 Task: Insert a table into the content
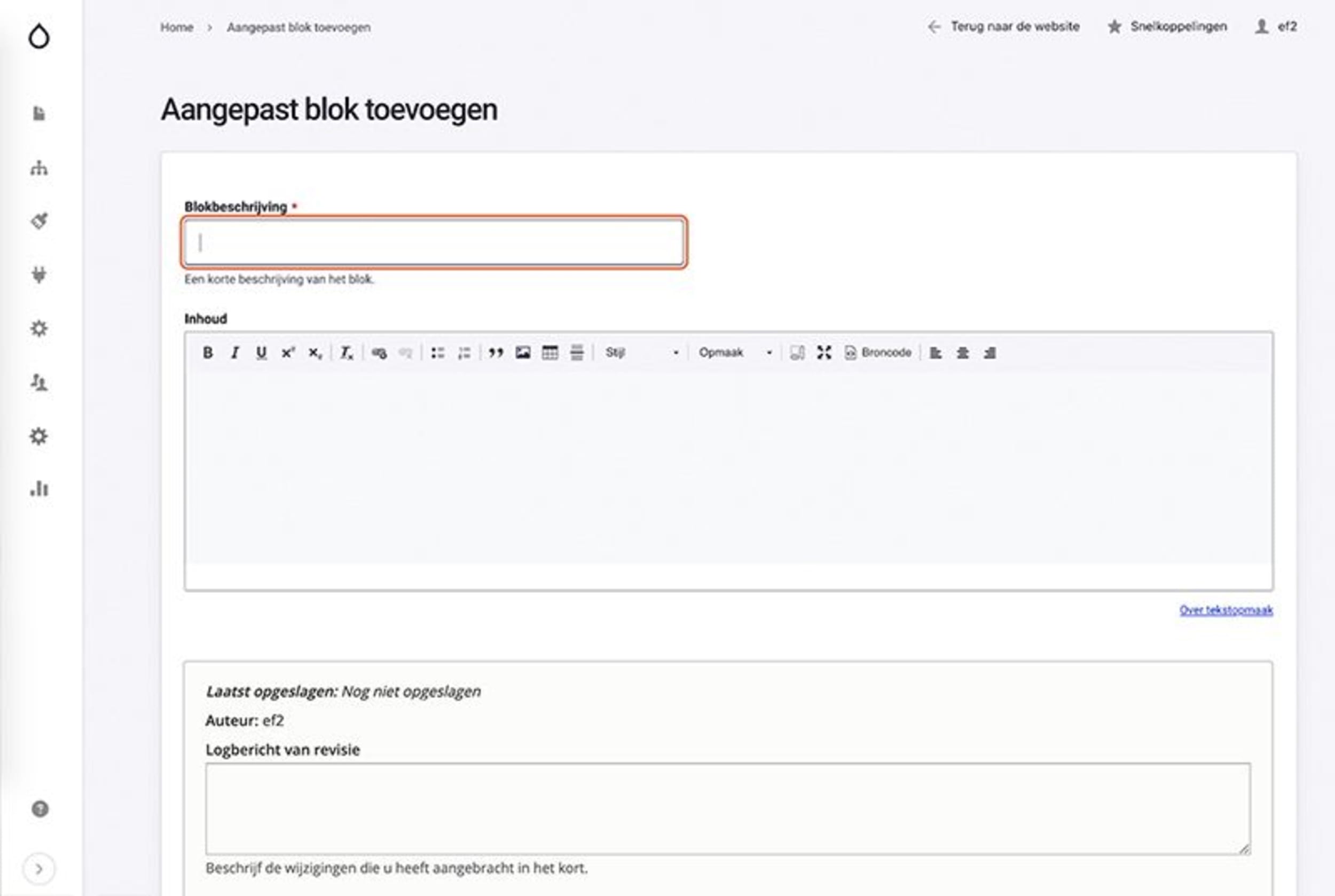[549, 352]
